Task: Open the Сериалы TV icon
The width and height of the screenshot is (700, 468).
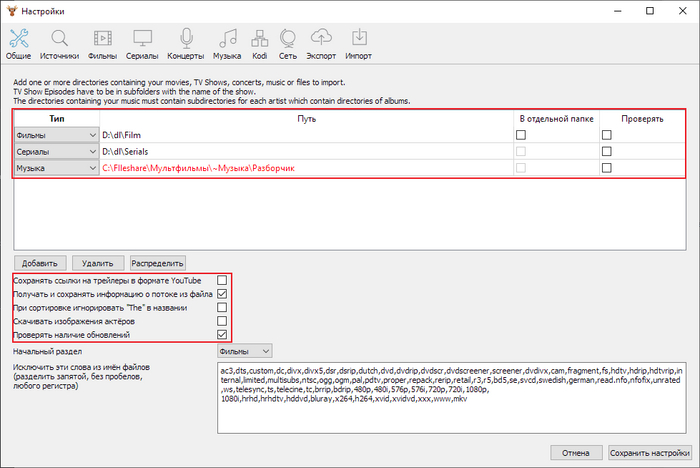Action: (x=143, y=42)
